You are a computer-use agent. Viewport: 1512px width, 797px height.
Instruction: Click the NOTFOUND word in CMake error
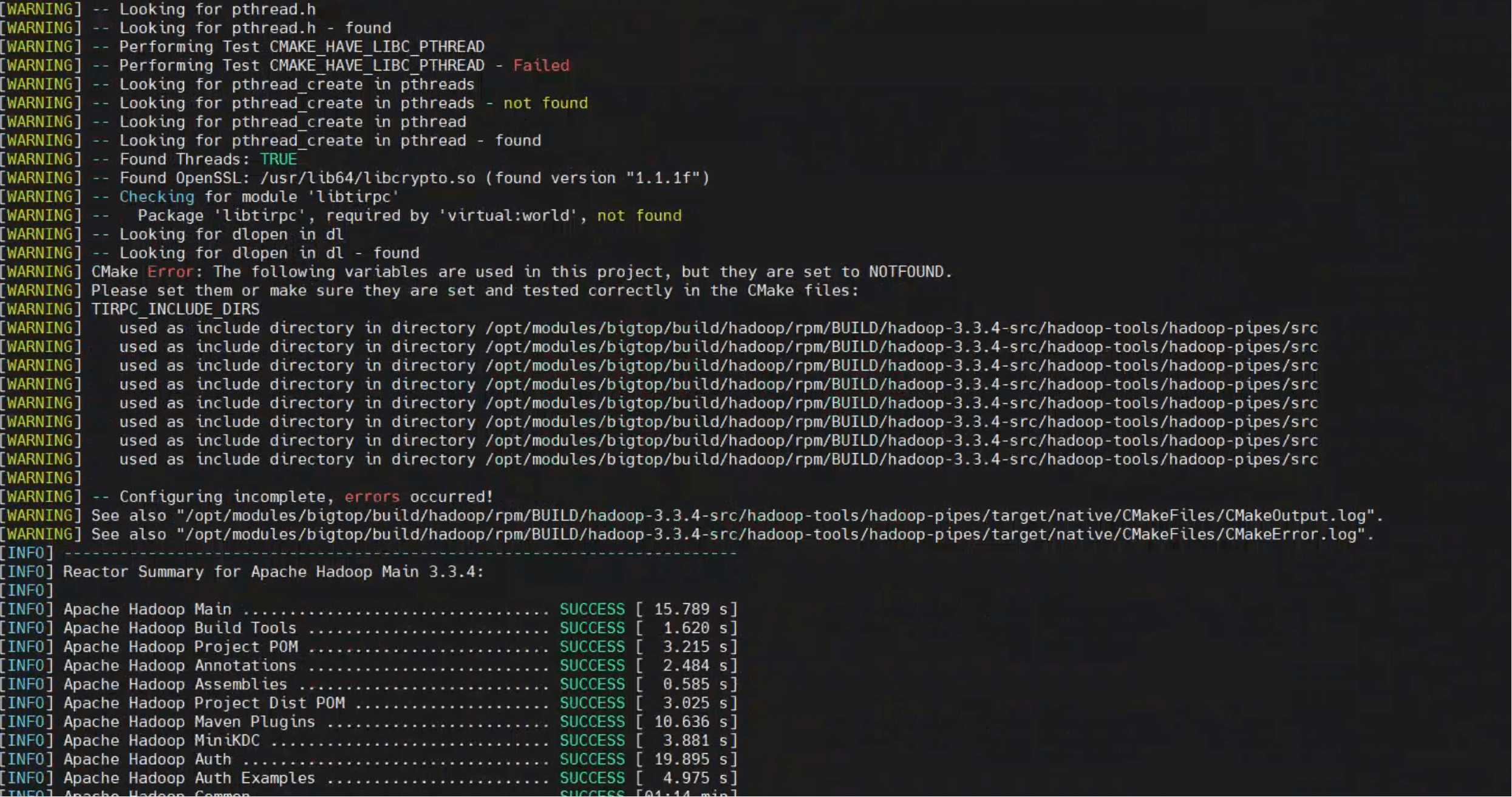click(x=905, y=272)
